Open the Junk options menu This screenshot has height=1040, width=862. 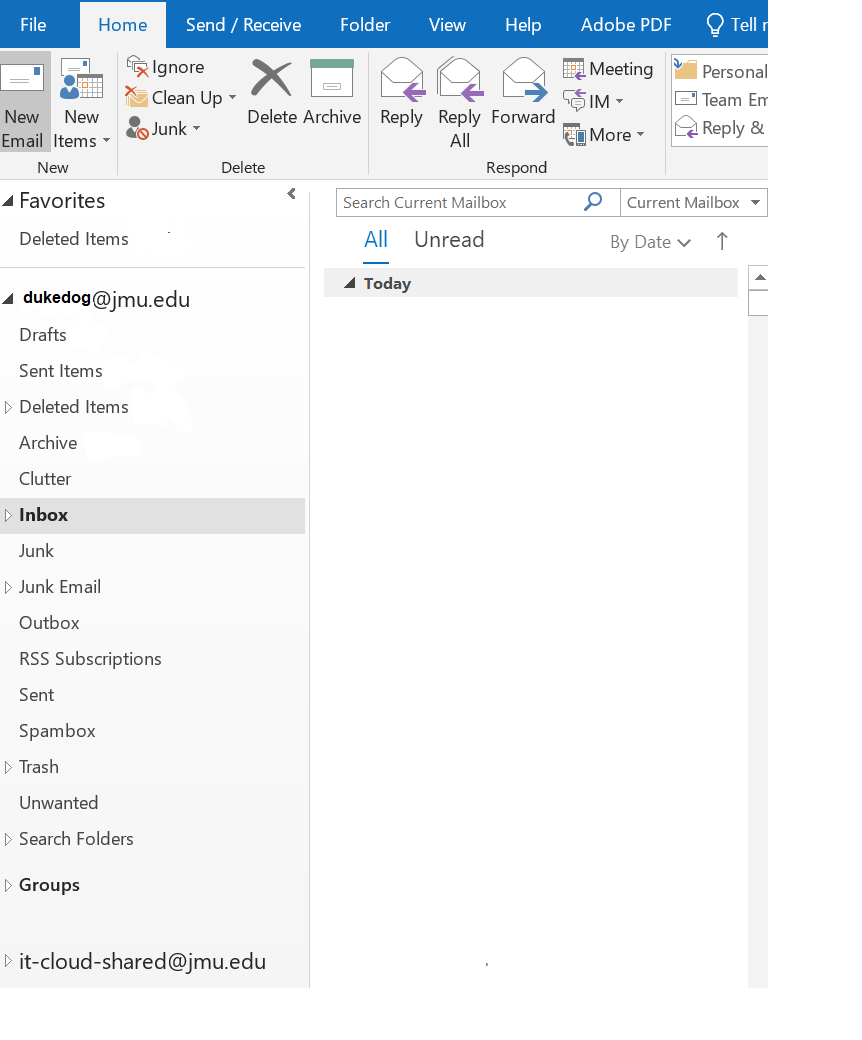pyautogui.click(x=164, y=128)
